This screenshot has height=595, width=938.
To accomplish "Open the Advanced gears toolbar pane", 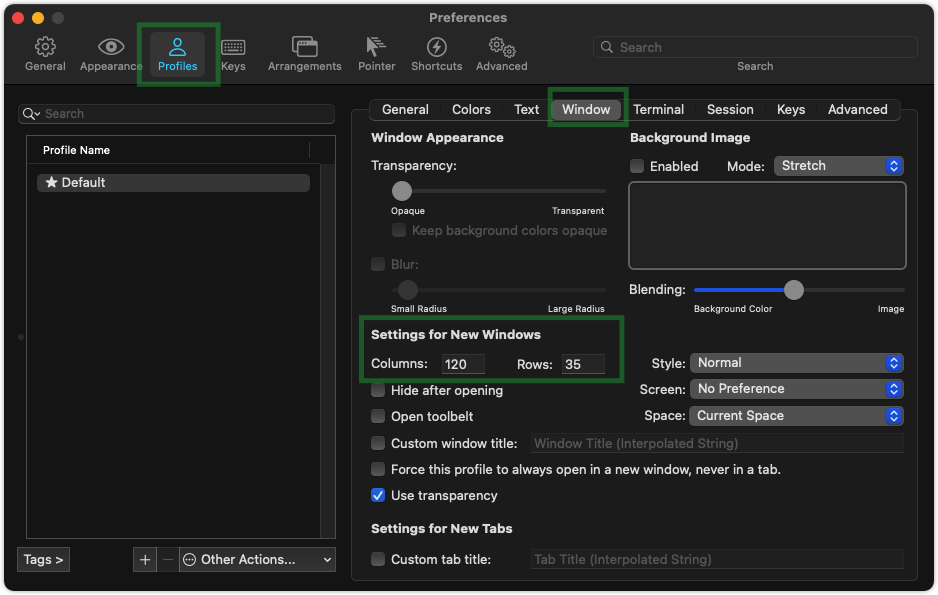I will click(x=501, y=54).
